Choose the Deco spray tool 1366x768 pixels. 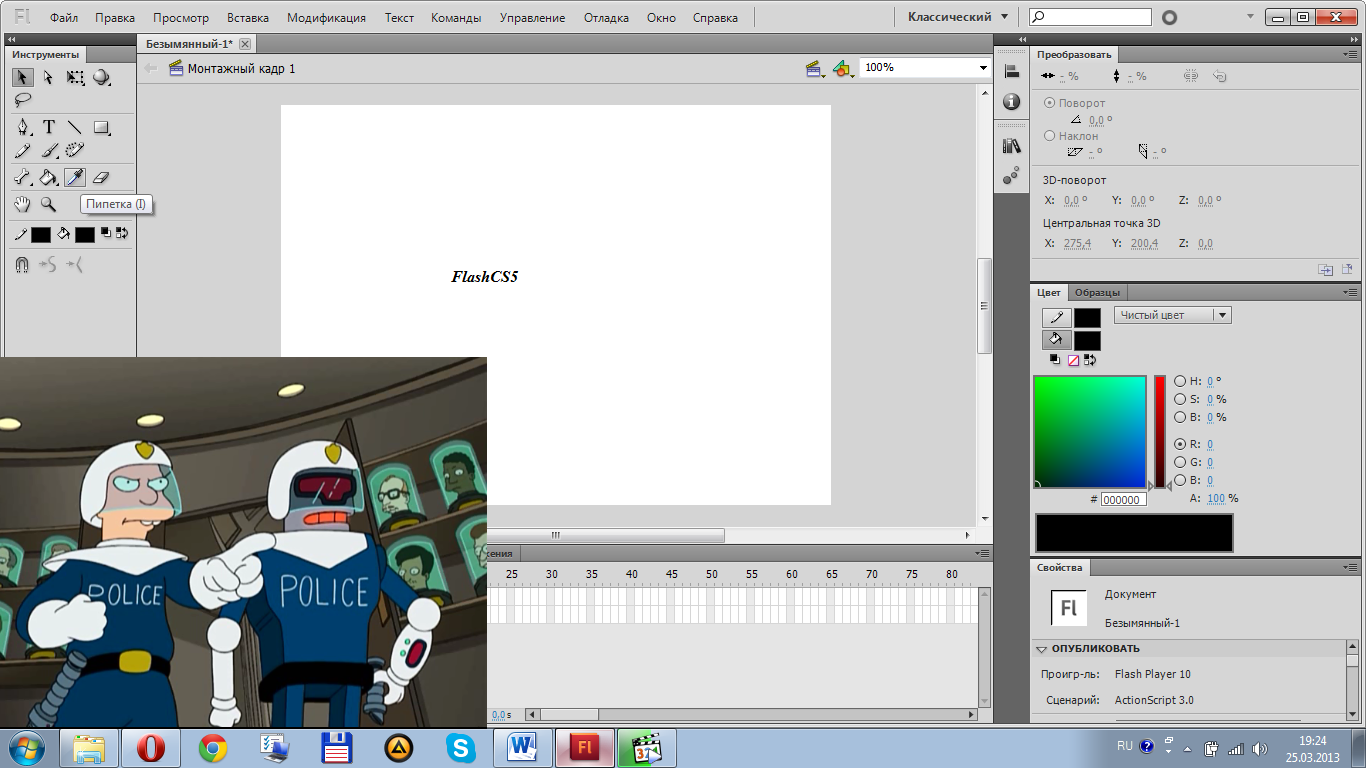click(x=75, y=150)
